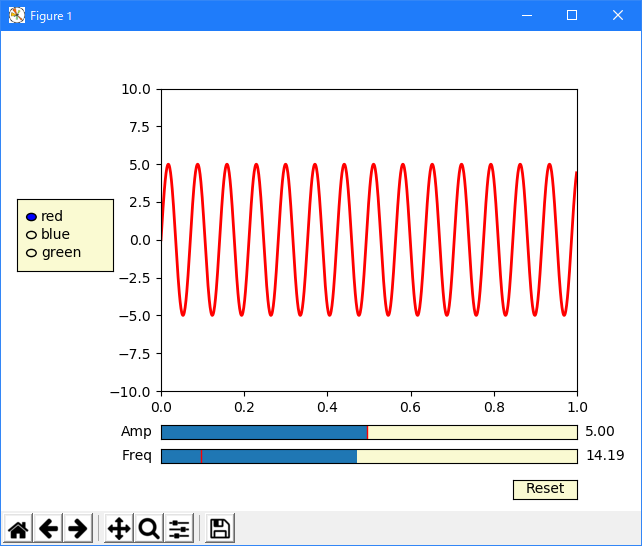Click the Home reset view icon

pyautogui.click(x=19, y=528)
